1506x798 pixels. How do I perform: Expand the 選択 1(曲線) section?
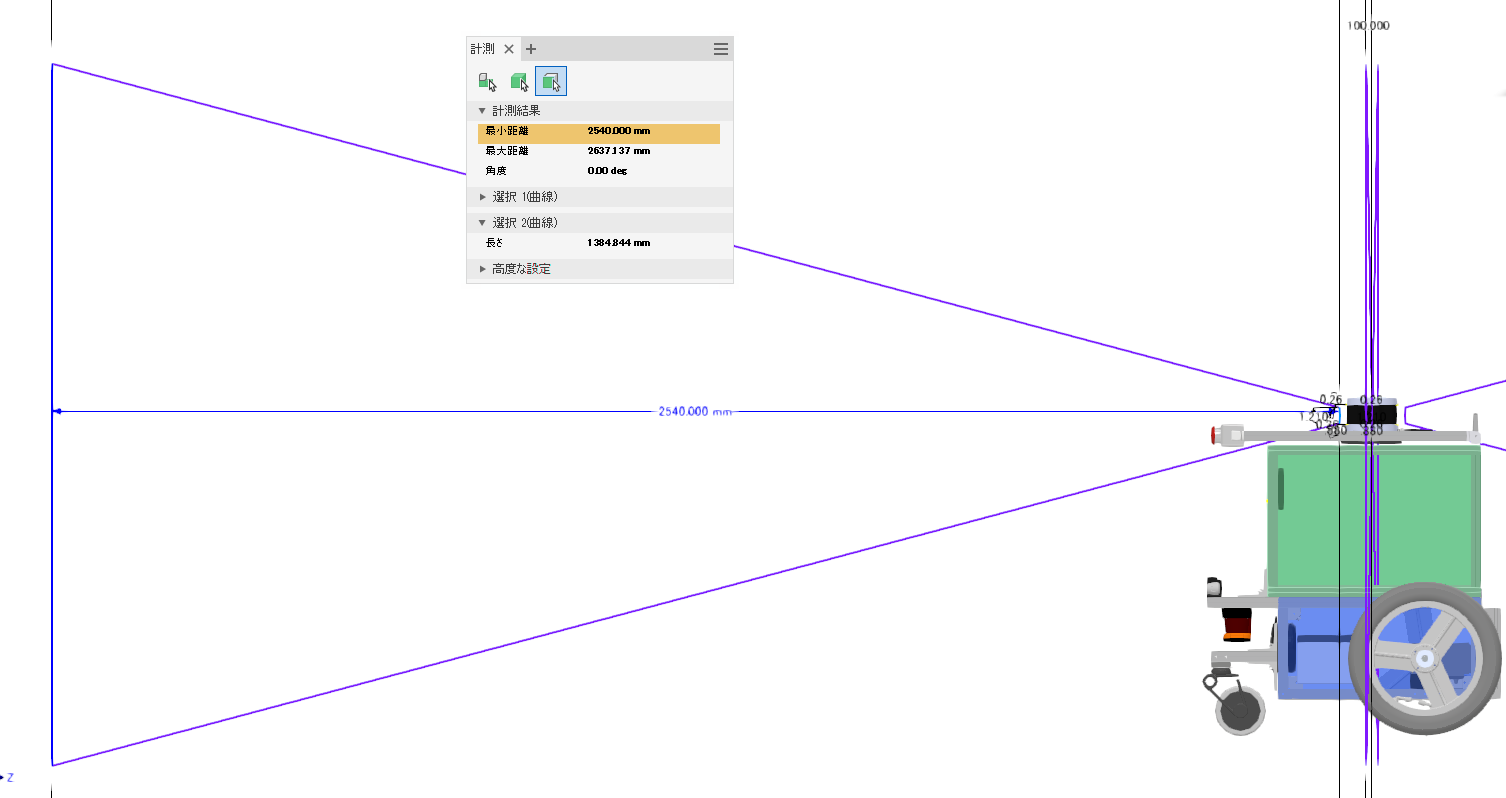(x=483, y=197)
